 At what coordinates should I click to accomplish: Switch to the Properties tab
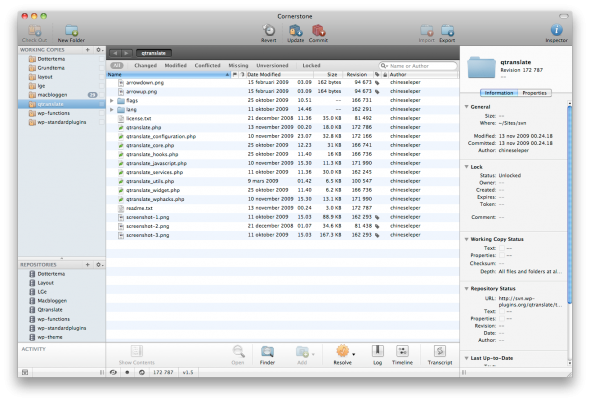[535, 93]
